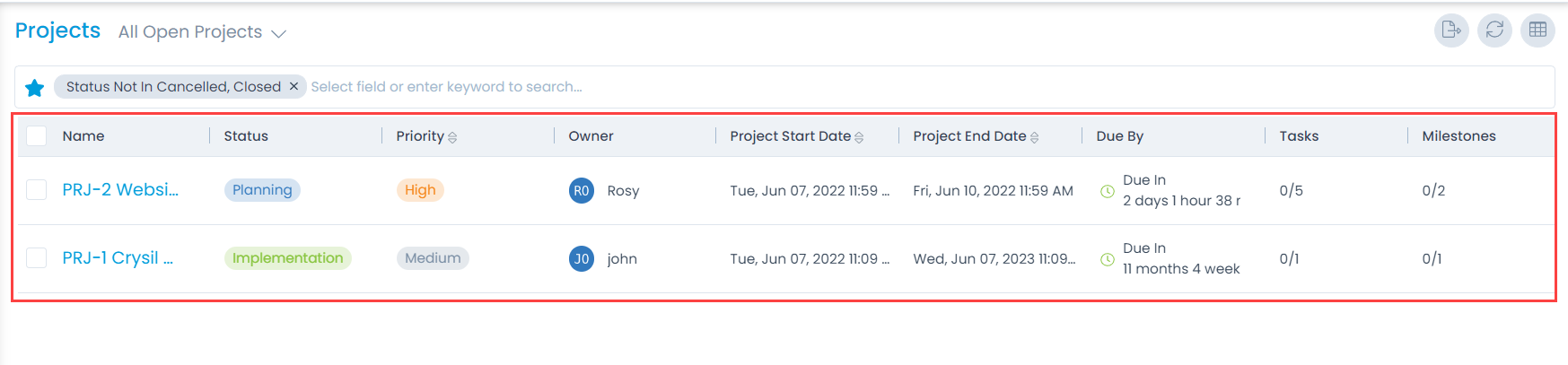Image resolution: width=1568 pixels, height=365 pixels.
Task: Click the clock icon for PRJ-2 due time
Action: tap(1108, 191)
